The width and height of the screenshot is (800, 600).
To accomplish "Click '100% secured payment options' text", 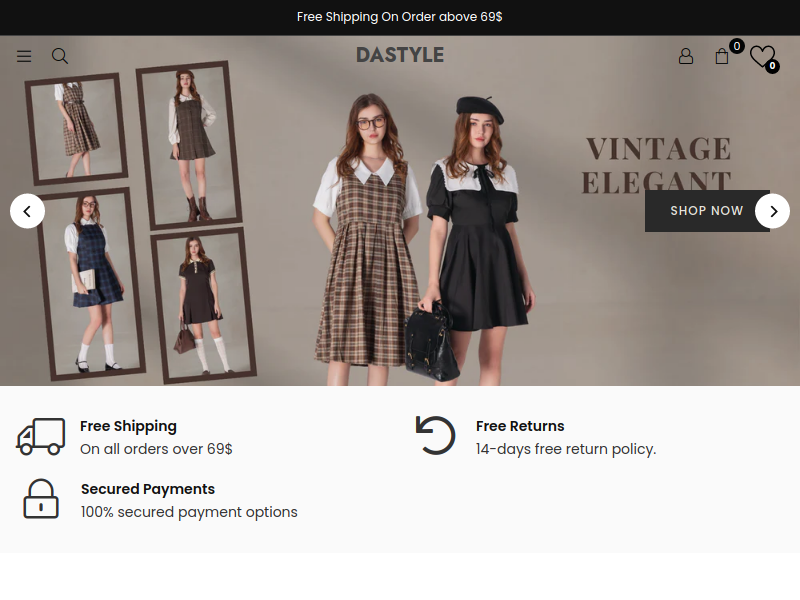I will pos(189,512).
